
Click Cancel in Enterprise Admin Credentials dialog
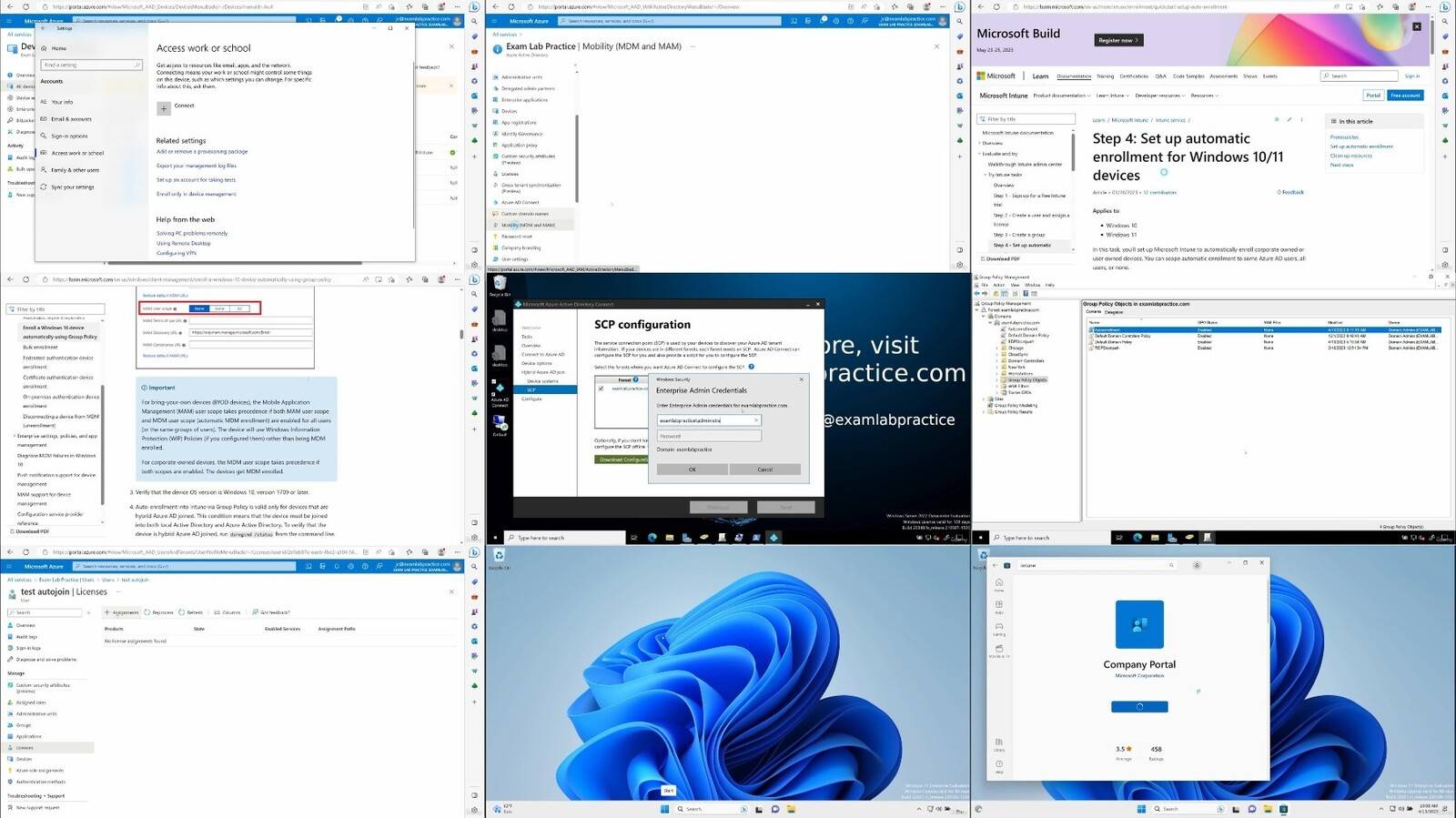tap(764, 470)
